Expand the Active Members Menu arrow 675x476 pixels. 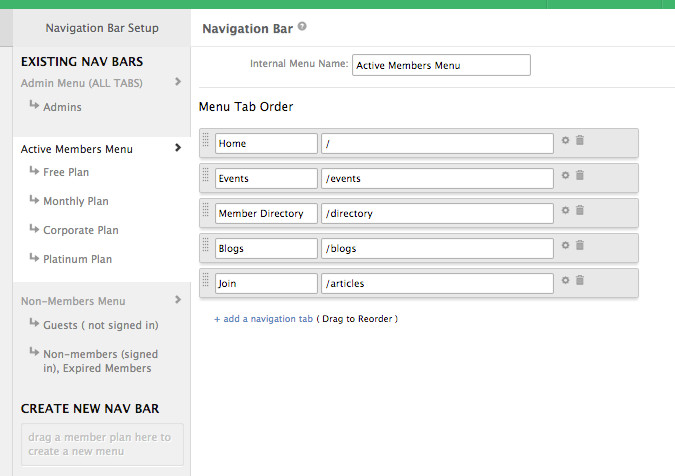tap(178, 148)
